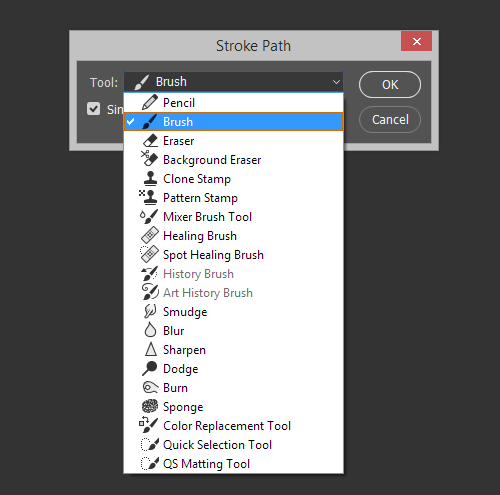Click the Cancel button
The width and height of the screenshot is (500, 495).
pyautogui.click(x=390, y=120)
